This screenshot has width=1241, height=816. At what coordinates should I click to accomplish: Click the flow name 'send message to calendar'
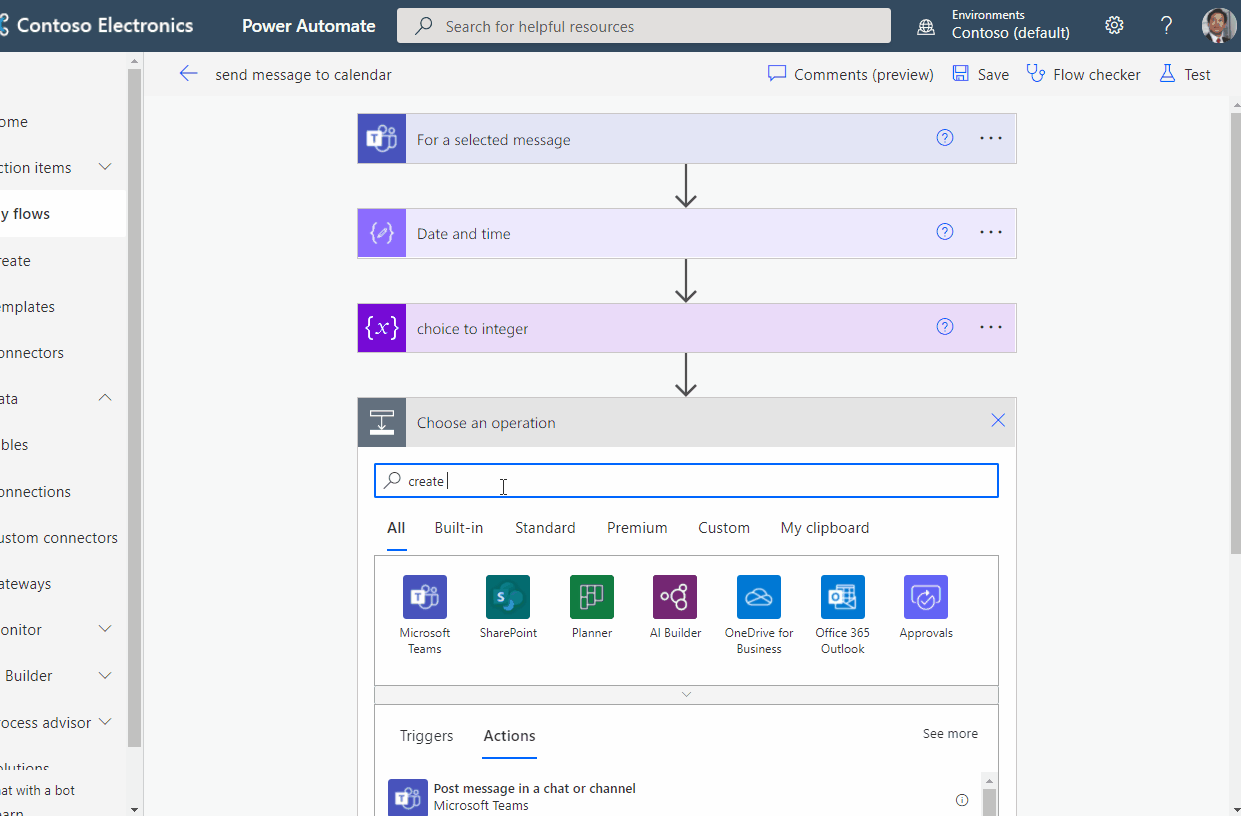click(x=303, y=75)
